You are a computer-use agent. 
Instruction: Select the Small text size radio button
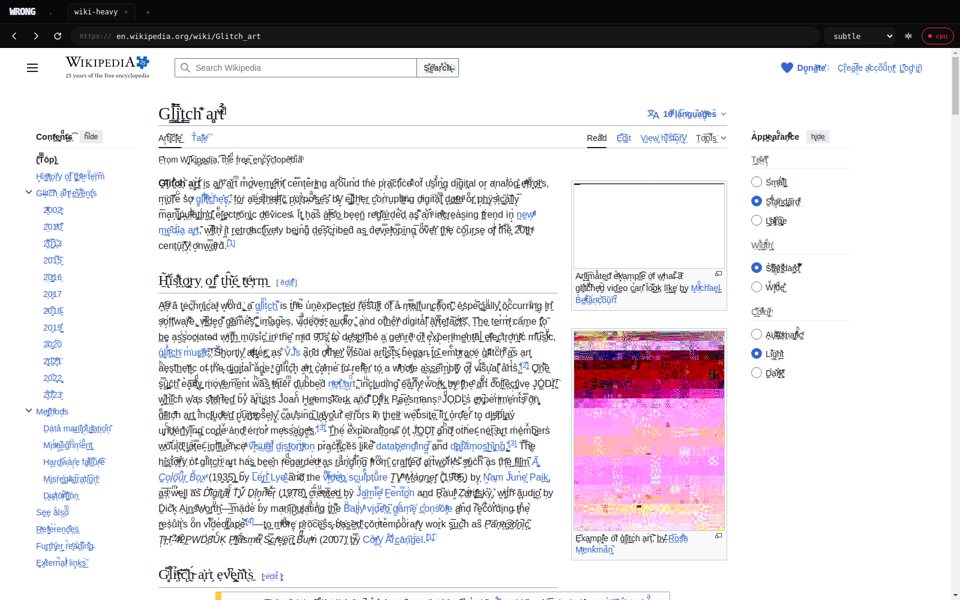(756, 182)
